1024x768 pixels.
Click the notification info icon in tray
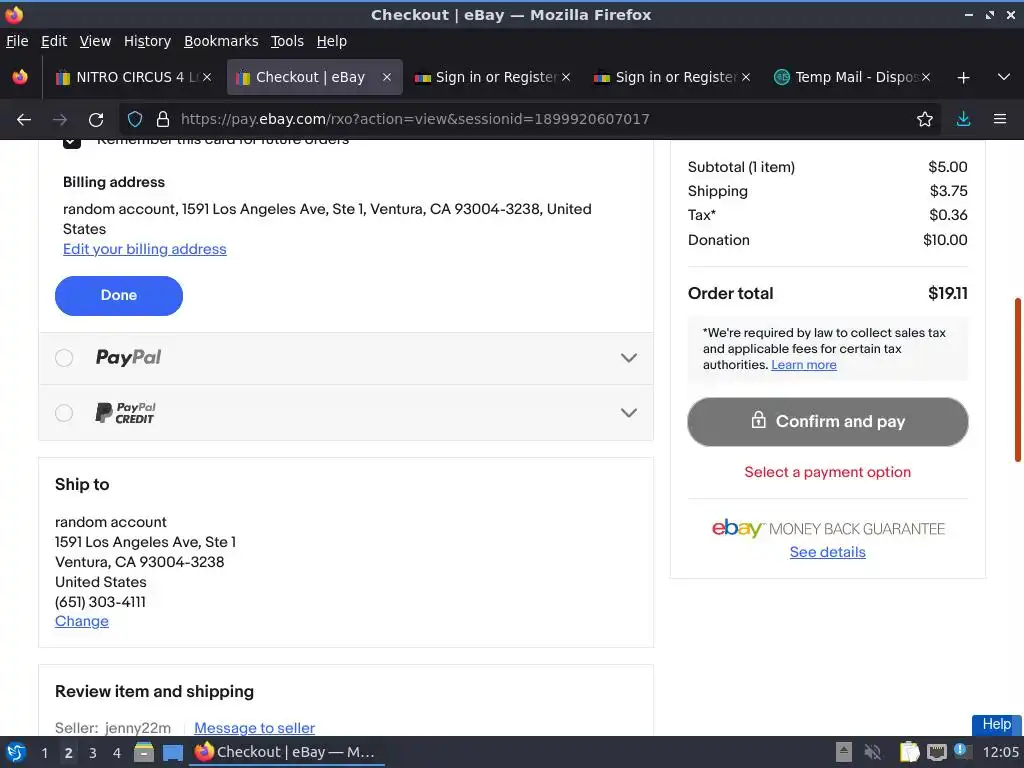pos(962,751)
